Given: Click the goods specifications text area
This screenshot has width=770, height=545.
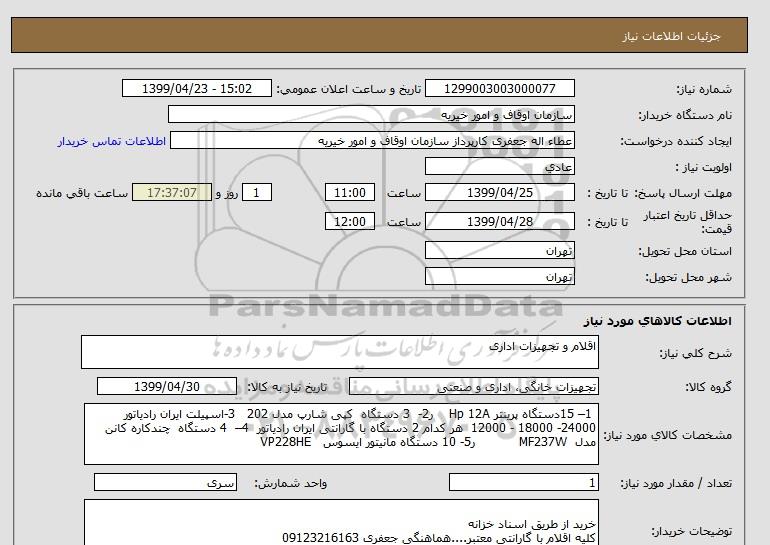Looking at the screenshot, I should [341, 434].
